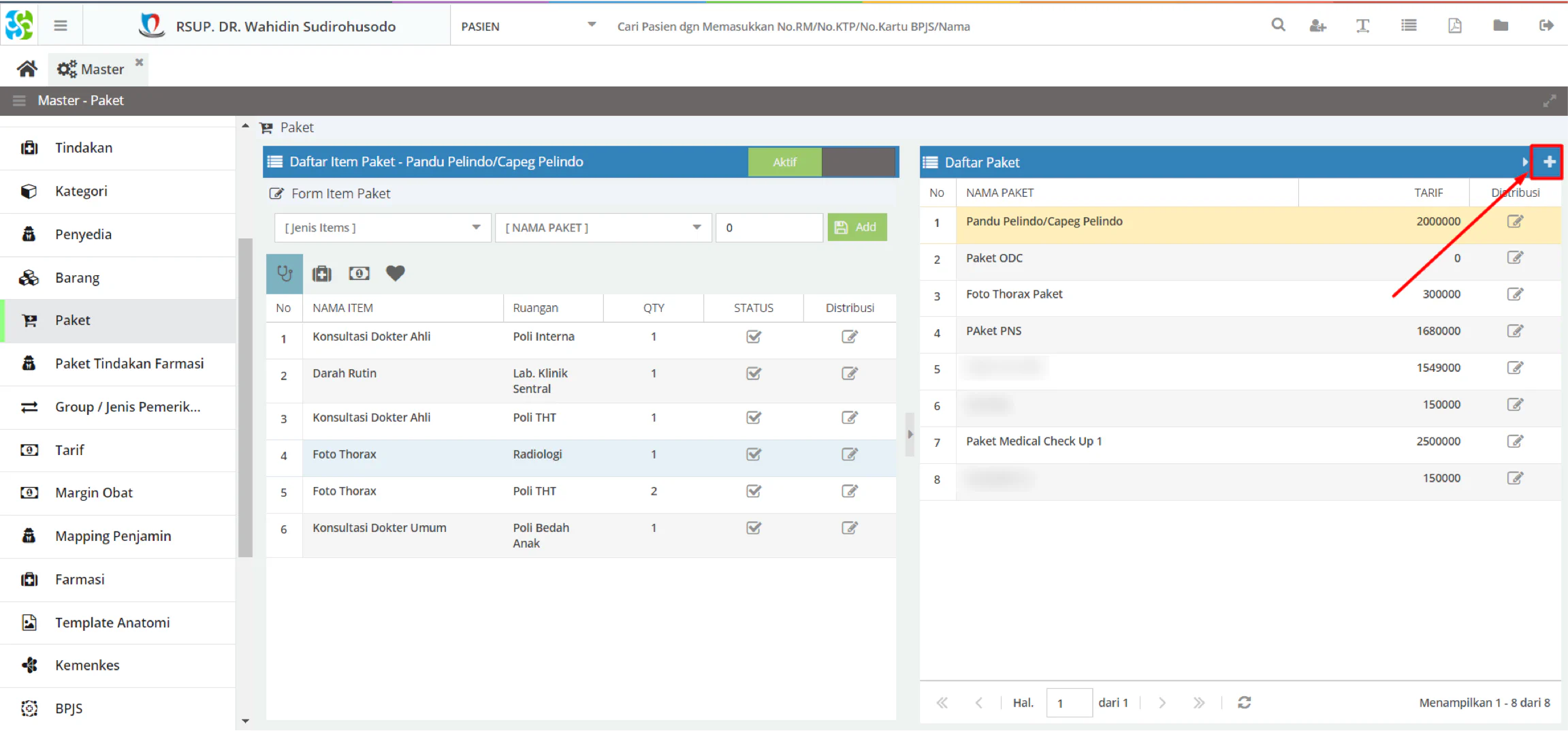Screen dimensions: 1568x733
Task: Open Template Anatomi in the sidebar
Action: (118, 623)
